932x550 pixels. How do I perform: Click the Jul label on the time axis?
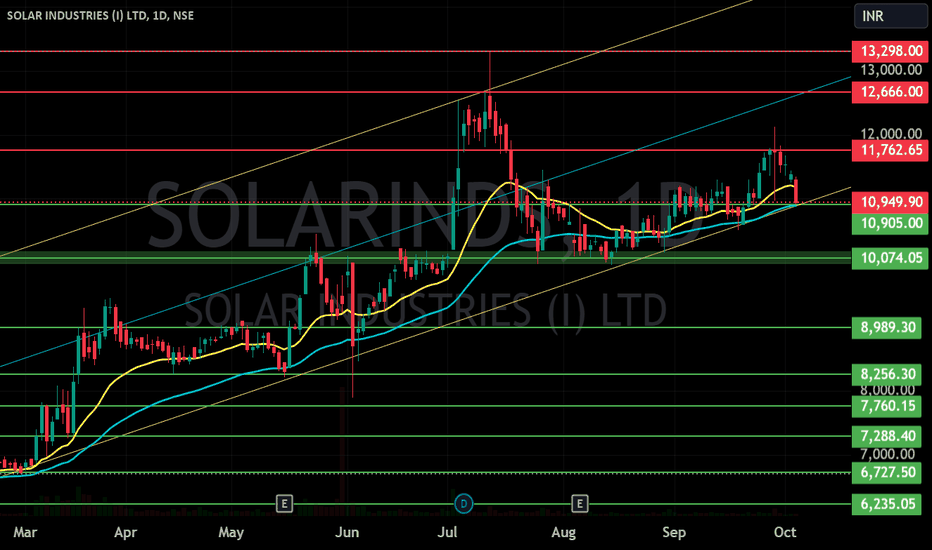click(x=447, y=532)
